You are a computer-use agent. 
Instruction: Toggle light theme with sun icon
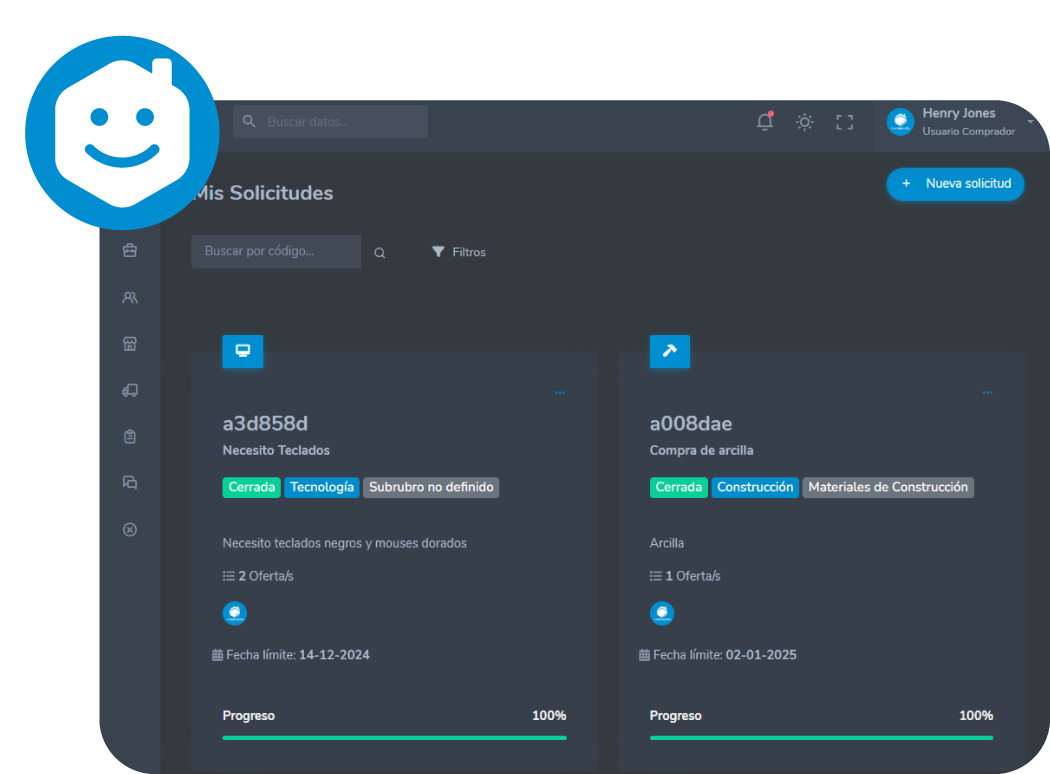(x=804, y=122)
